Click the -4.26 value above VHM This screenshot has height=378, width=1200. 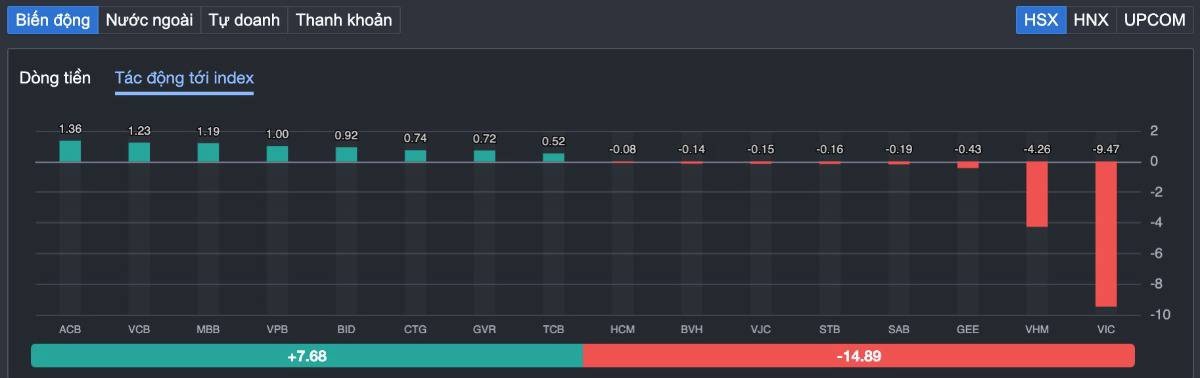[1037, 149]
